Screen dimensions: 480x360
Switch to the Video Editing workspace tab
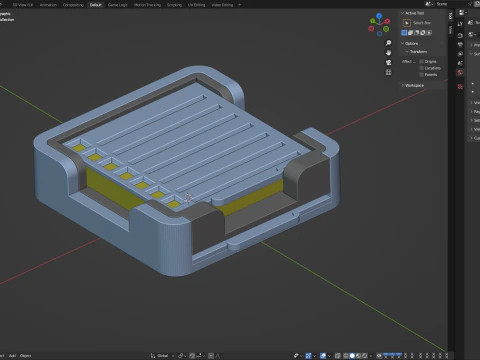(x=222, y=5)
